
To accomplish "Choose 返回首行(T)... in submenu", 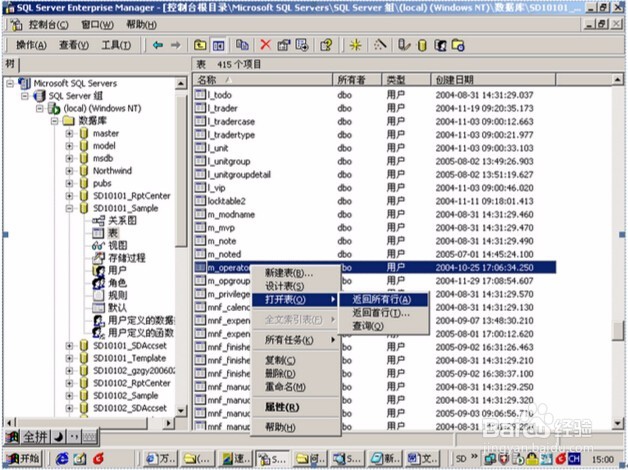I will [384, 313].
